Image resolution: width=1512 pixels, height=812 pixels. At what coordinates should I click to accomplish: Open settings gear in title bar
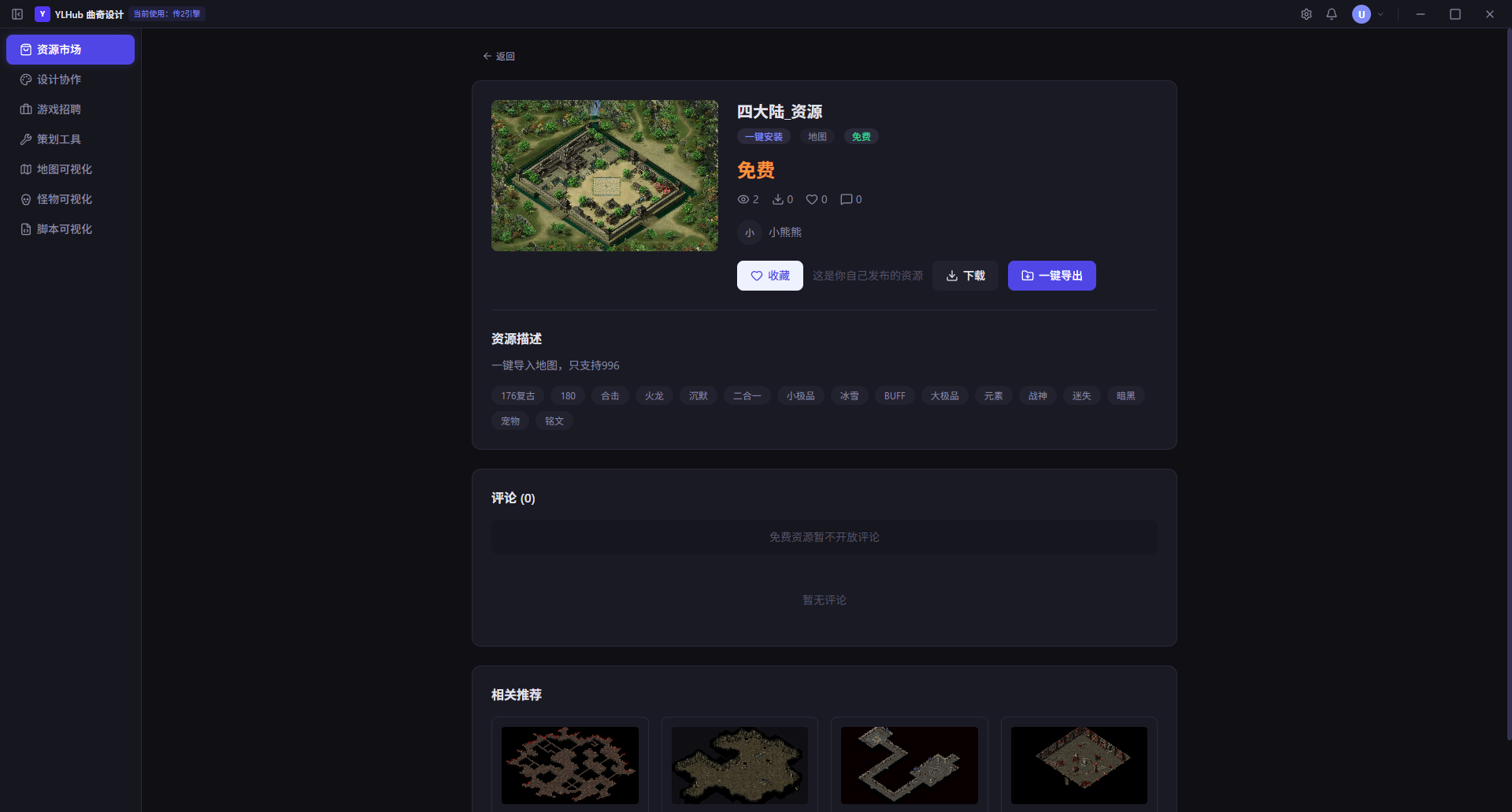1306,14
